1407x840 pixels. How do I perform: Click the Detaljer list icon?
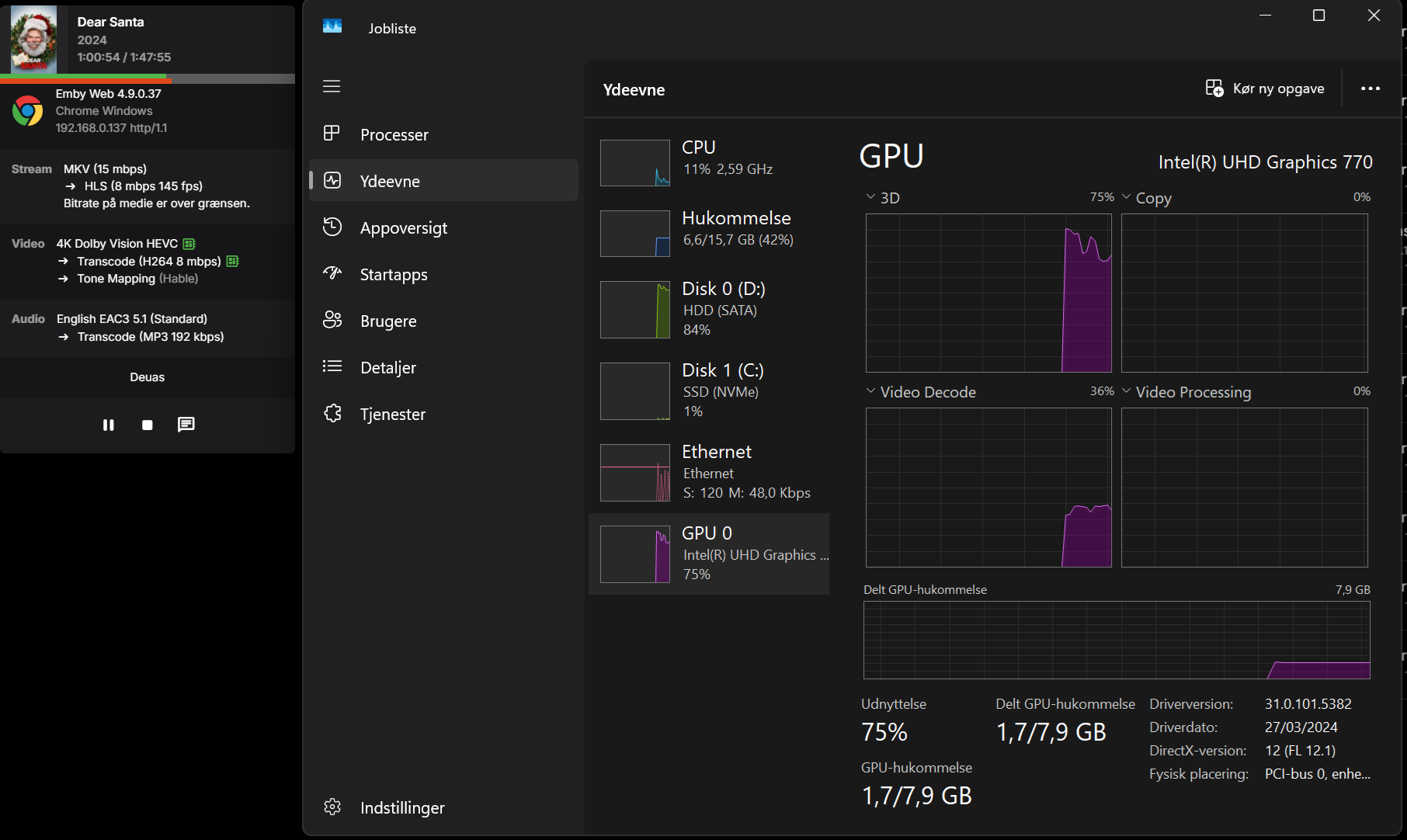(x=332, y=366)
